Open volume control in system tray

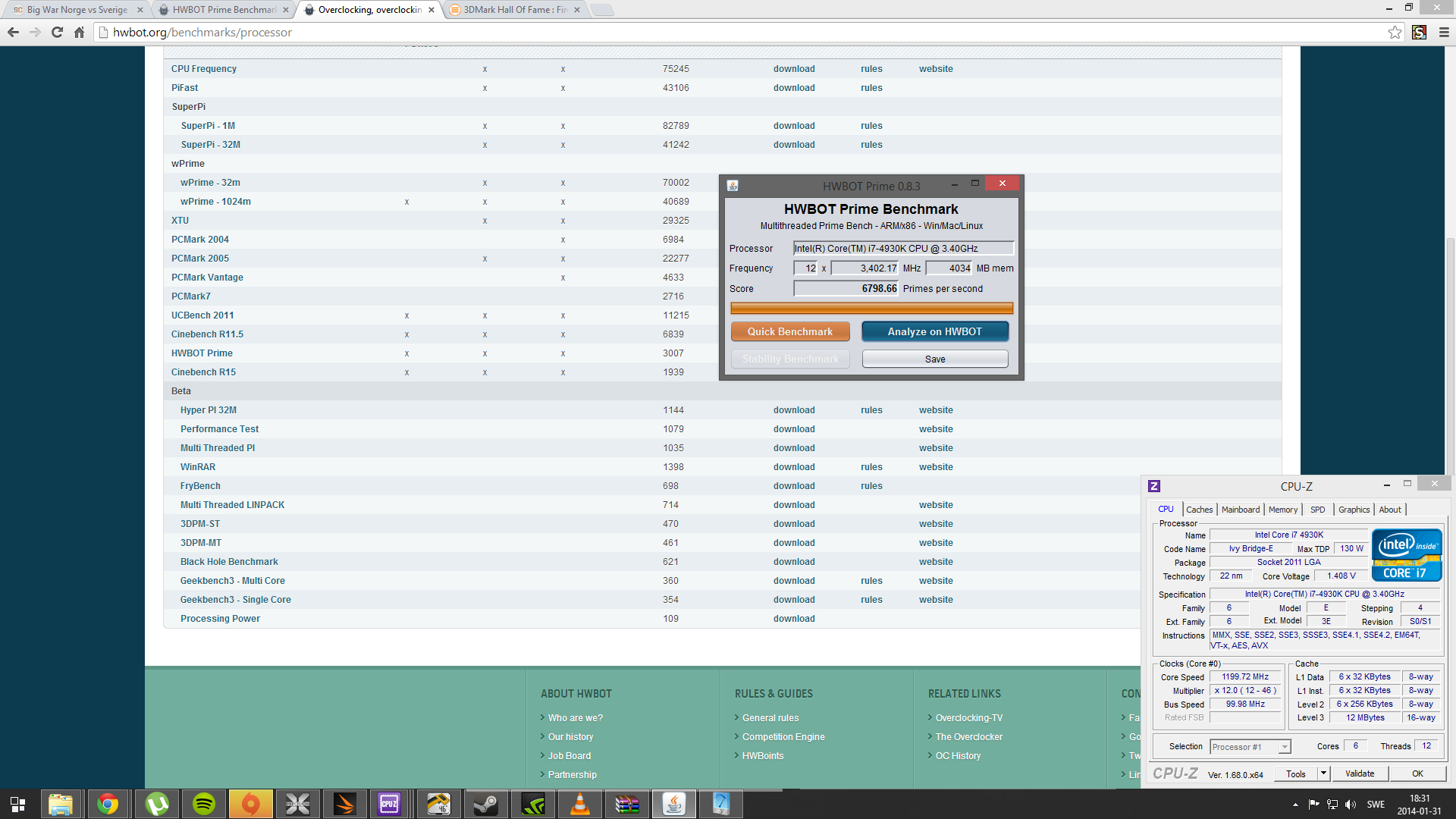point(1351,804)
